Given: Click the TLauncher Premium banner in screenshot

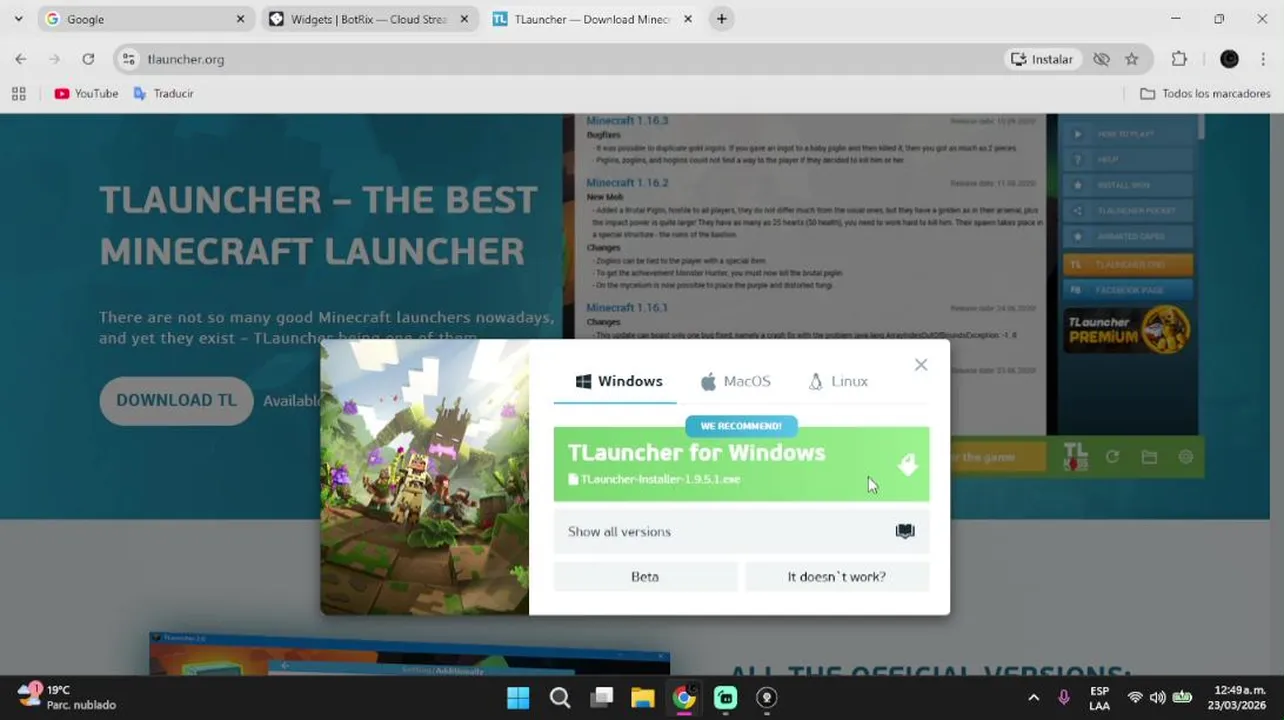Looking at the screenshot, I should (1128, 330).
